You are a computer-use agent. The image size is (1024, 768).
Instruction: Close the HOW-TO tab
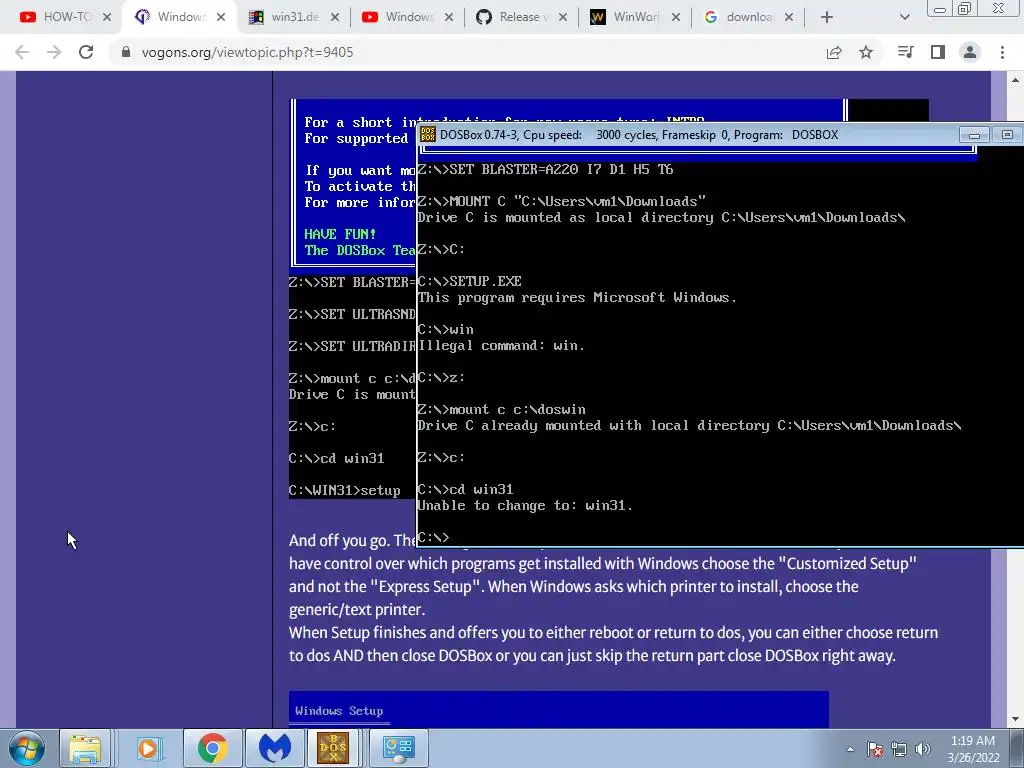pos(107,17)
